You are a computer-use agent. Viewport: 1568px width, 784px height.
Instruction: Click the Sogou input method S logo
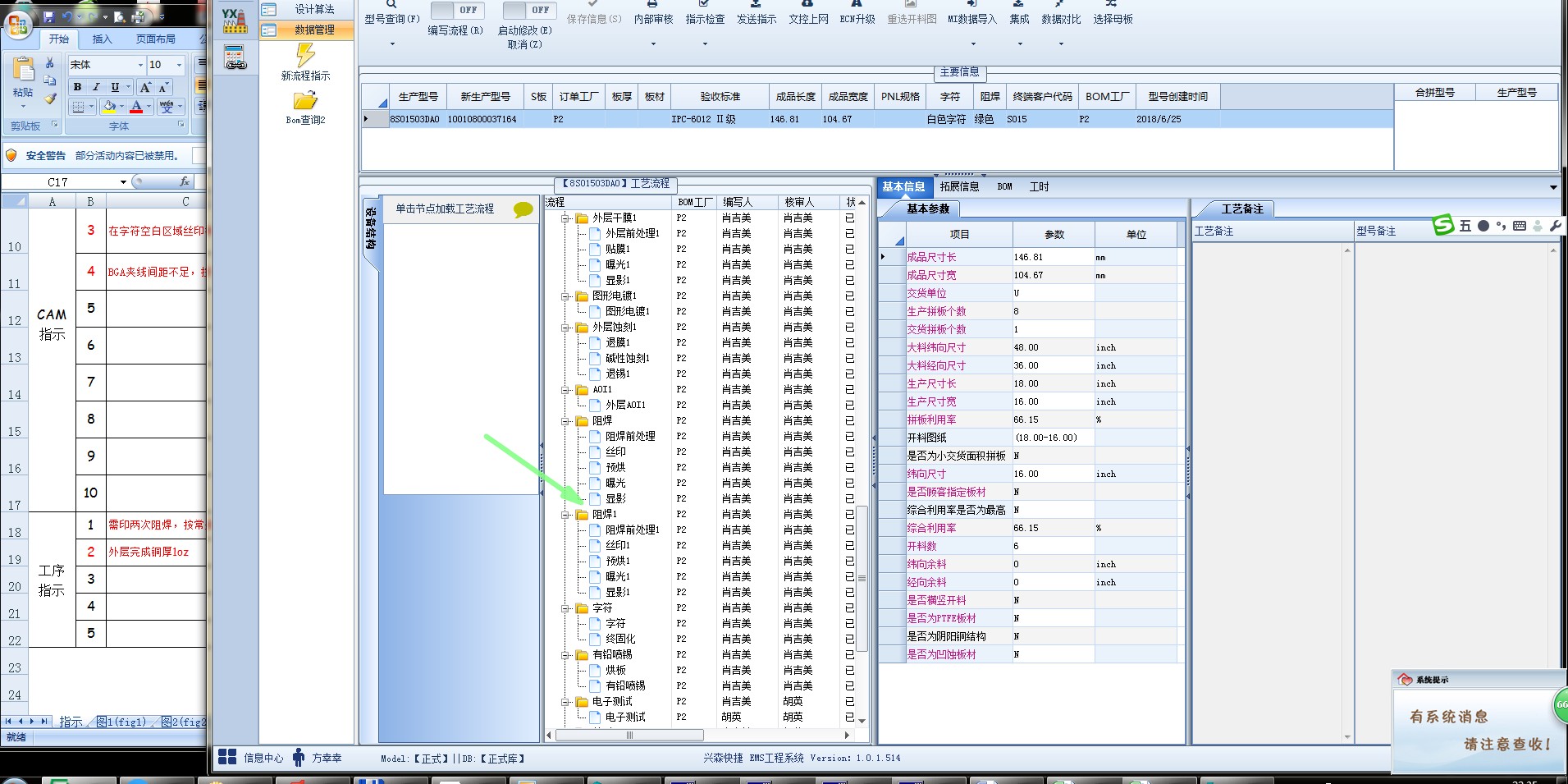pyautogui.click(x=1443, y=225)
